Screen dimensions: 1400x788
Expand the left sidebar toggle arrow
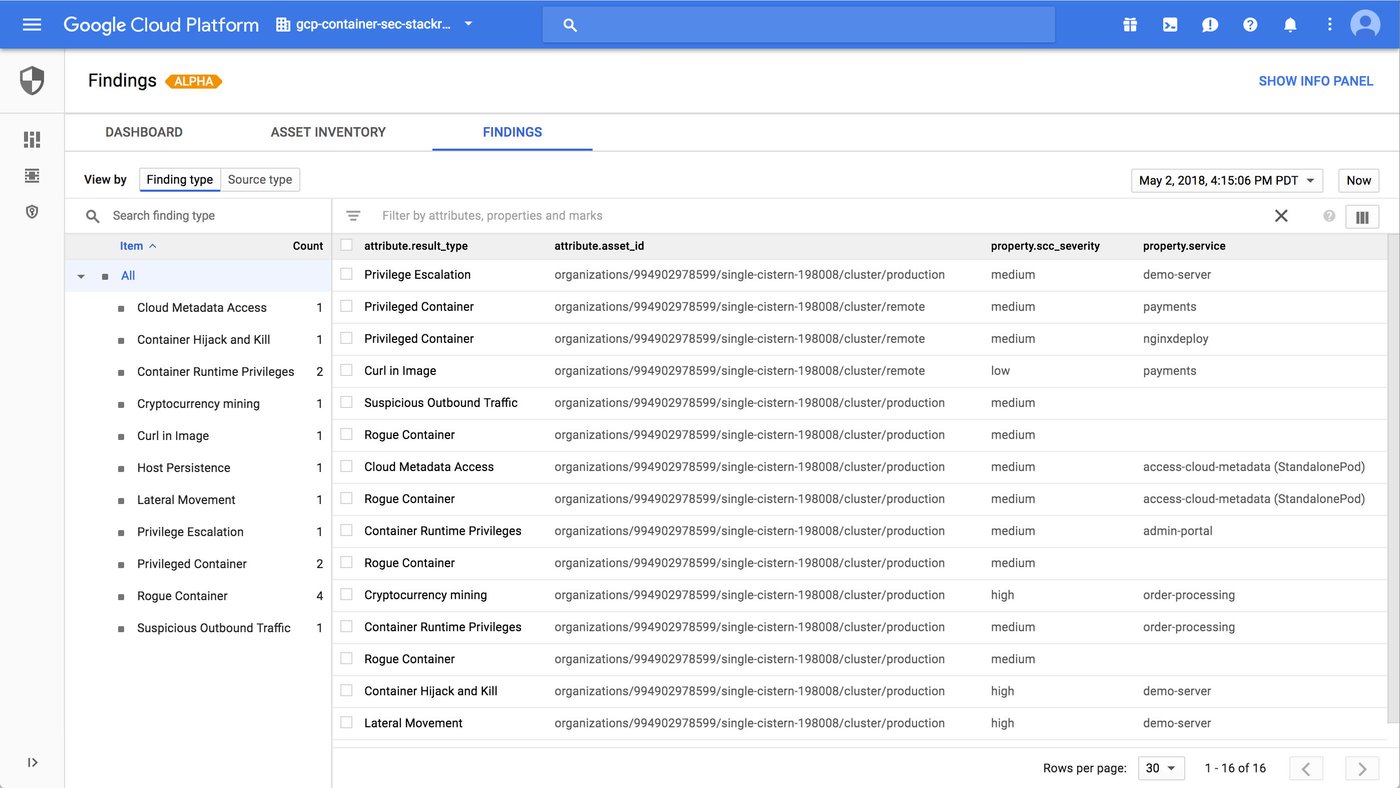pos(32,762)
